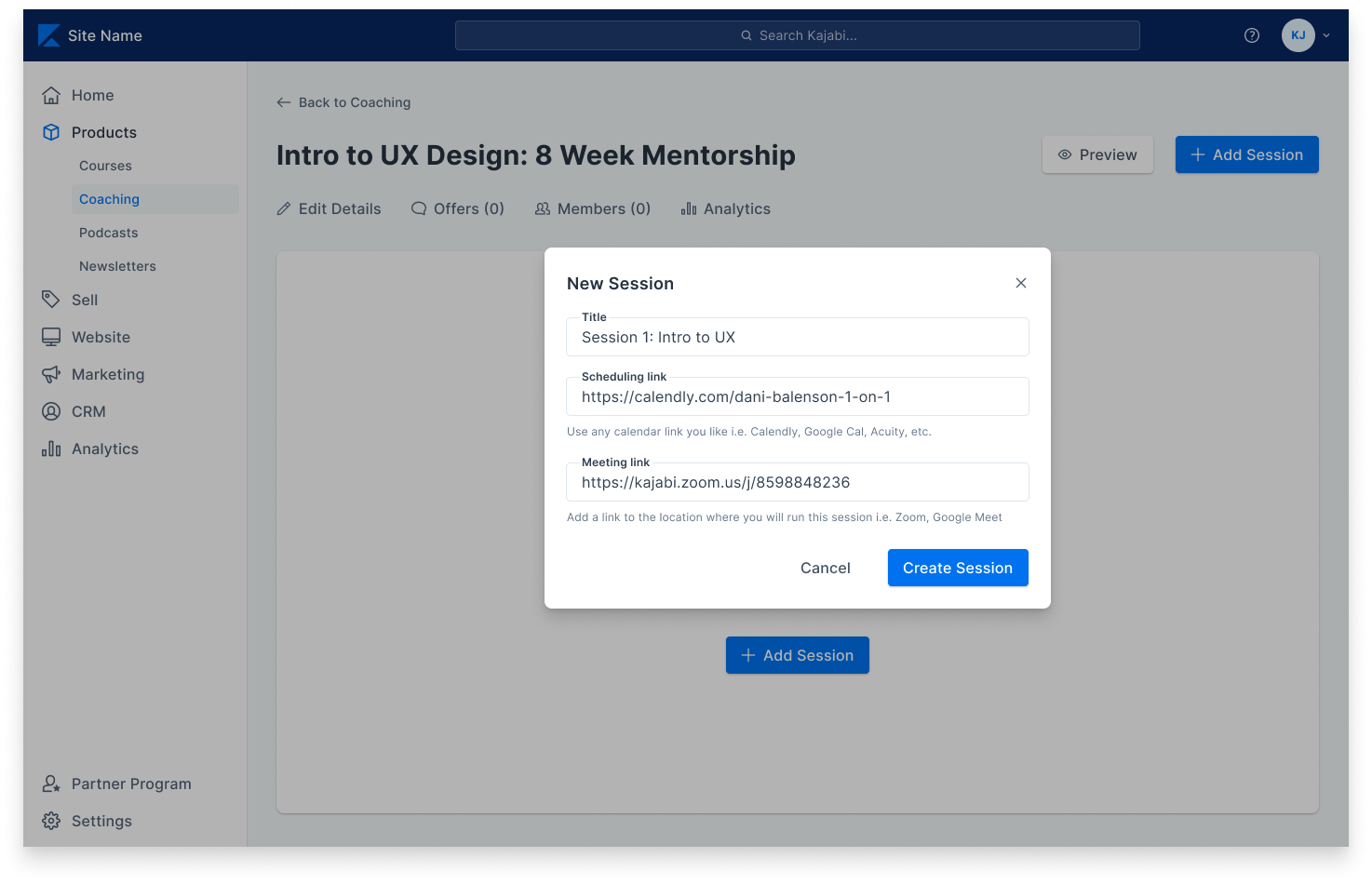
Task: Click the Home house icon in sidebar
Action: pyautogui.click(x=51, y=95)
